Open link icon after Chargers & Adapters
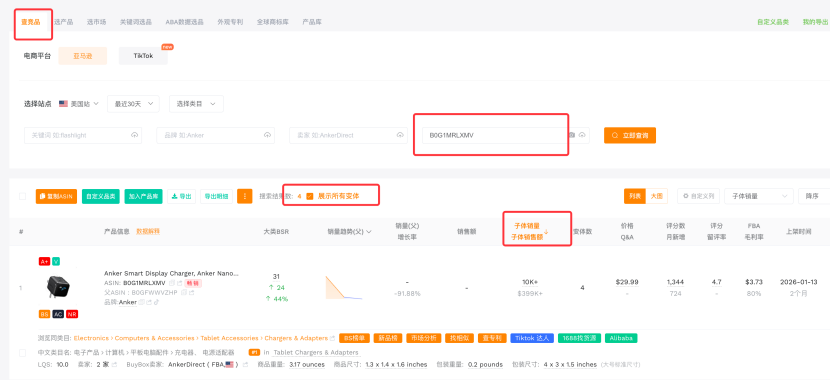Viewport: 830px width, 380px height. click(332, 338)
